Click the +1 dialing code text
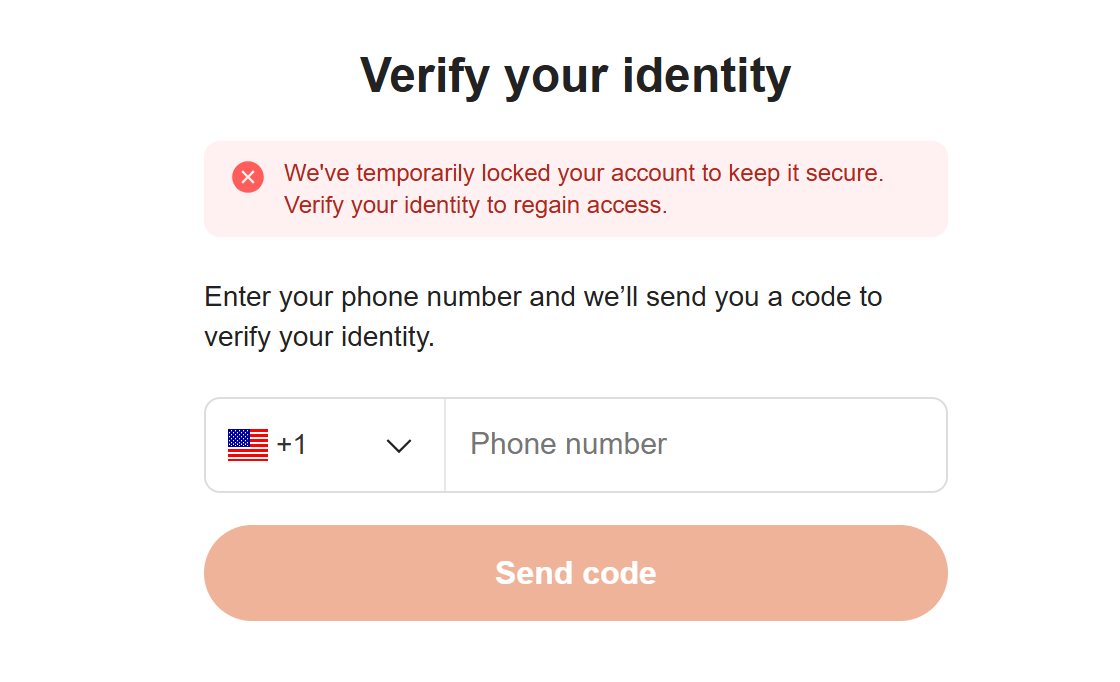The width and height of the screenshot is (1120, 682). tap(291, 444)
